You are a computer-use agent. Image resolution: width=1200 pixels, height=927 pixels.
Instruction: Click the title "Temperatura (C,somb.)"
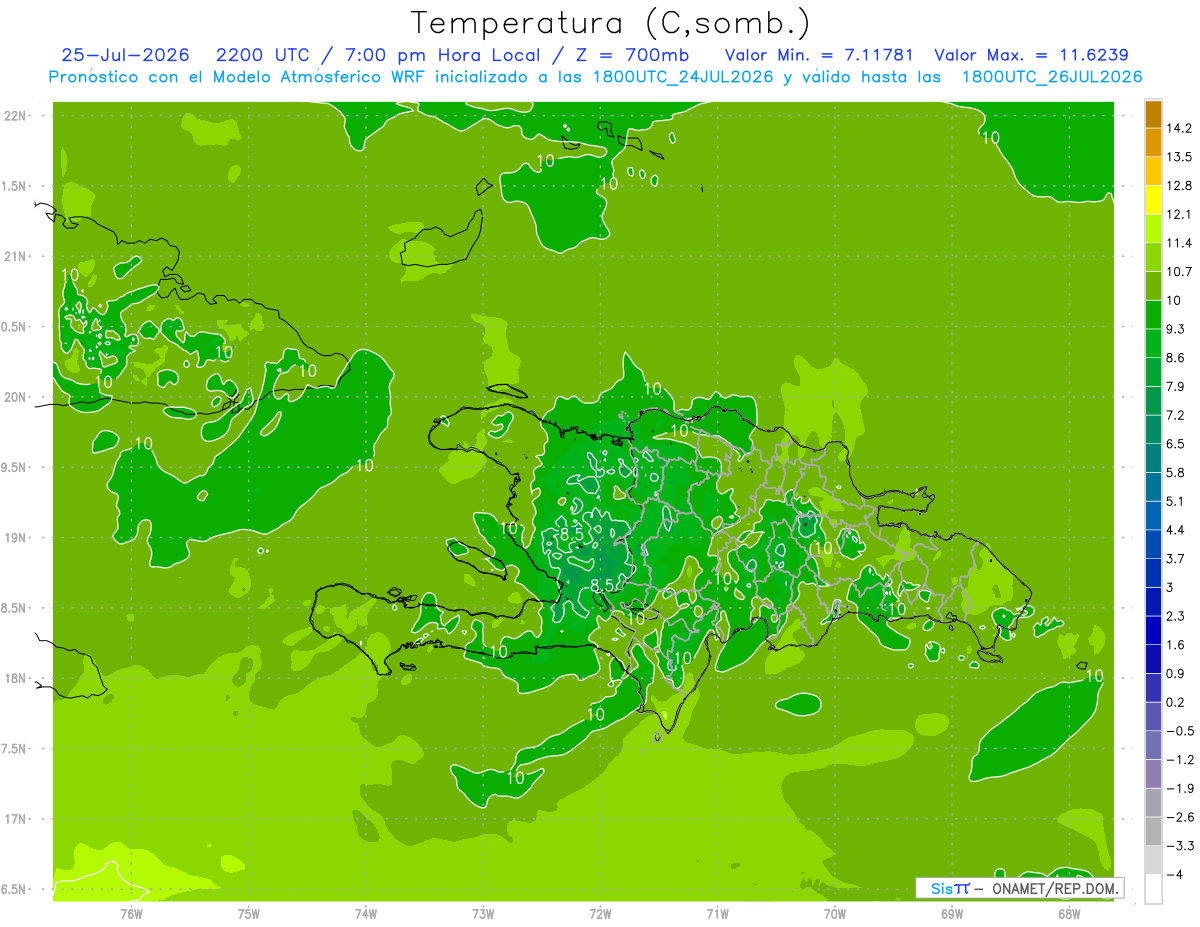pos(610,22)
